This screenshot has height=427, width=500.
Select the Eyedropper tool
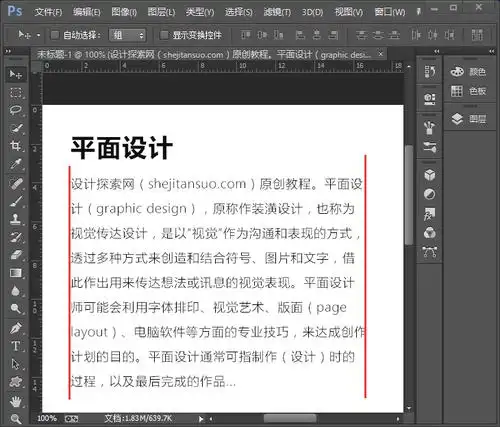[16, 164]
